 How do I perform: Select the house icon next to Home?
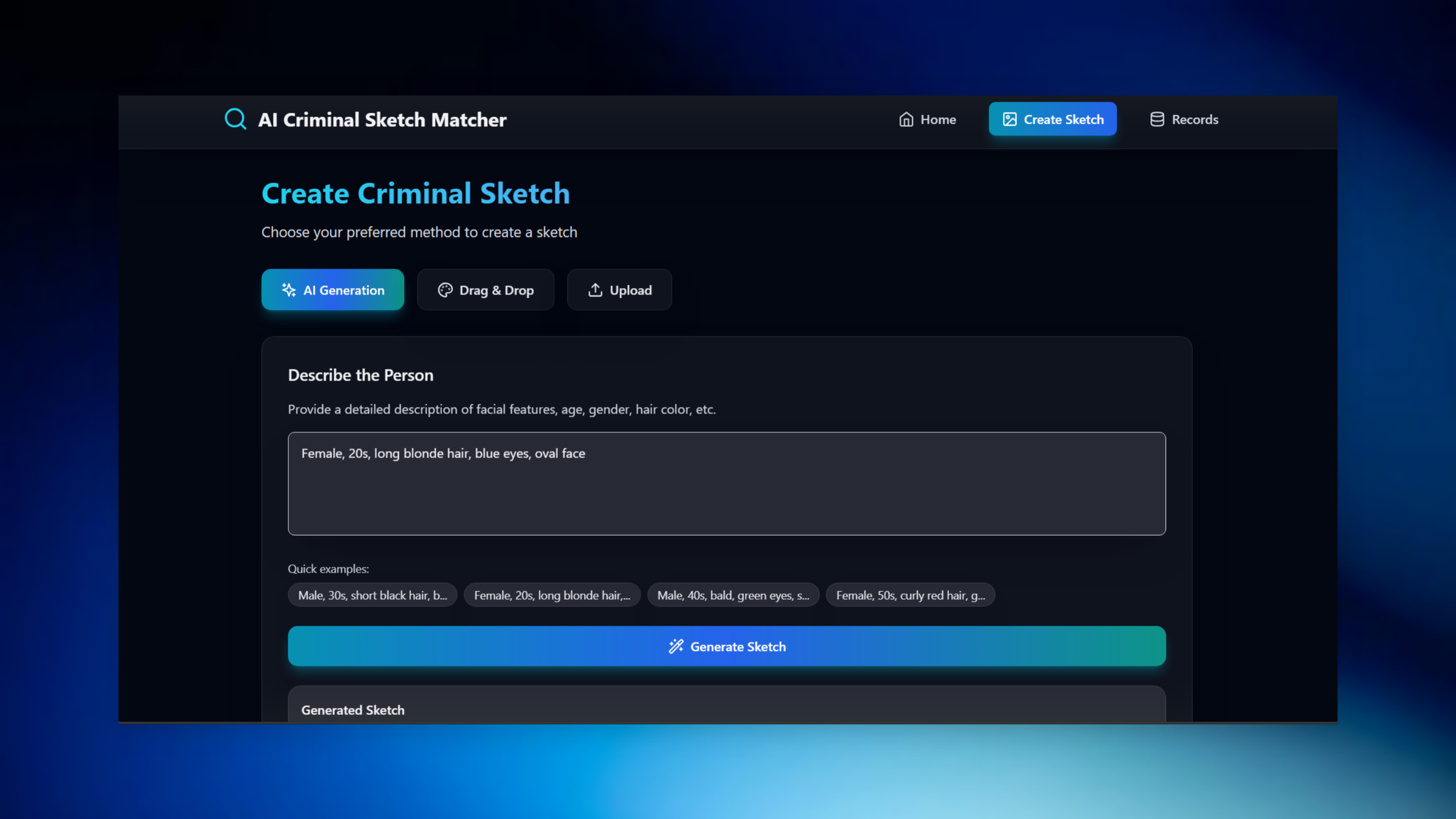[907, 119]
